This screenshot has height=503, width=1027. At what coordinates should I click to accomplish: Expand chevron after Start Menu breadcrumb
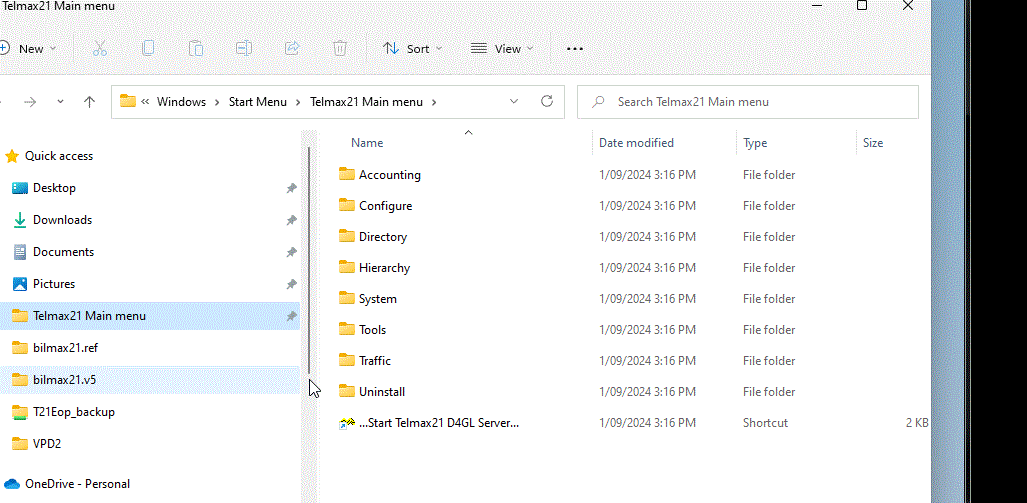point(298,102)
